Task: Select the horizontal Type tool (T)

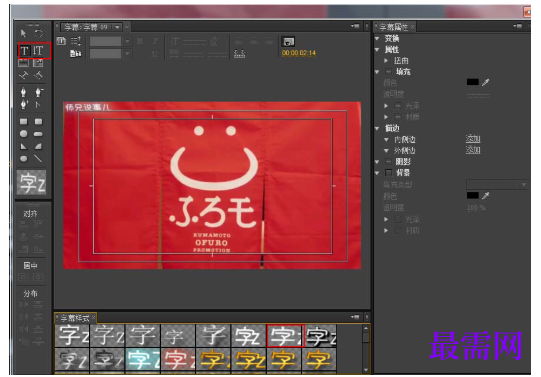Action: [x=24, y=51]
